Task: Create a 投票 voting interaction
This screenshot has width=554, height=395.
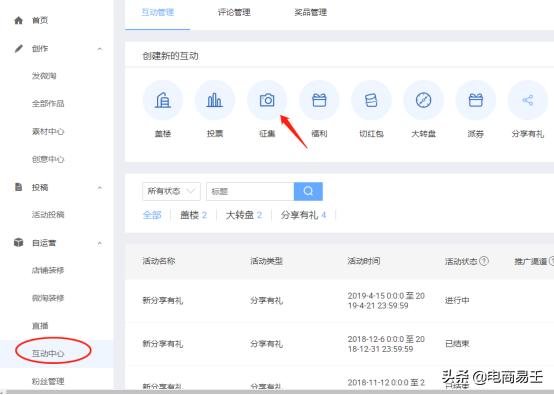Action: point(214,100)
